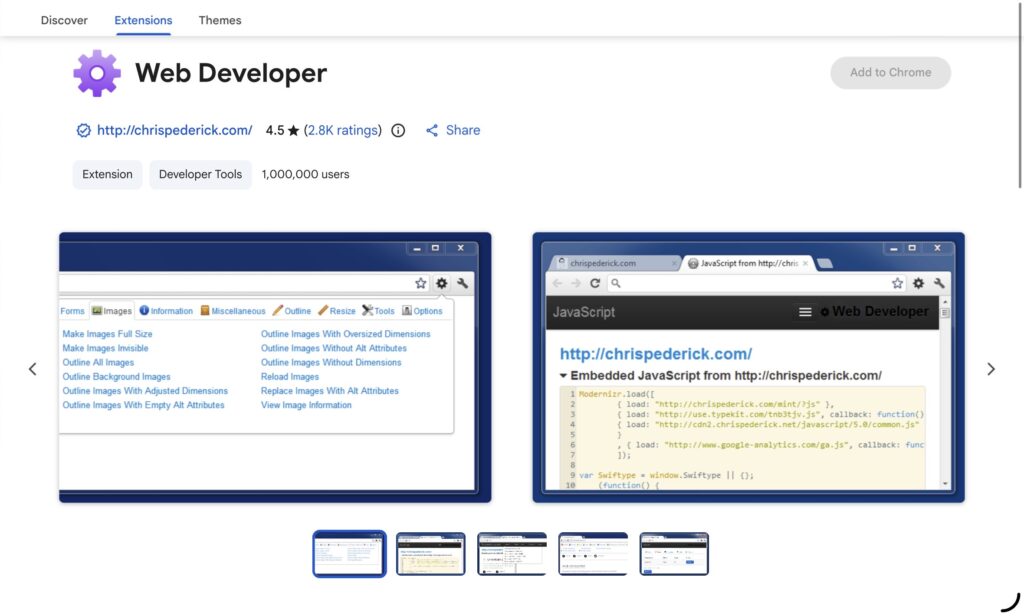This screenshot has height=616, width=1024.
Task: Click the Share link
Action: 462,130
